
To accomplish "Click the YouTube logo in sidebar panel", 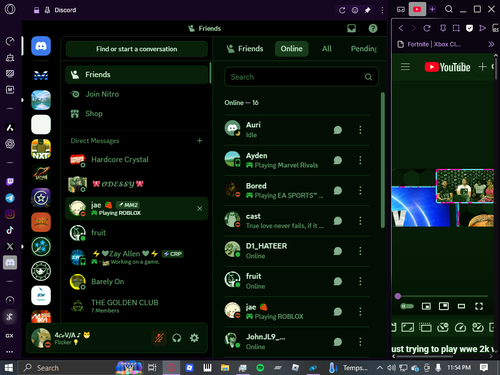I will click(x=447, y=67).
